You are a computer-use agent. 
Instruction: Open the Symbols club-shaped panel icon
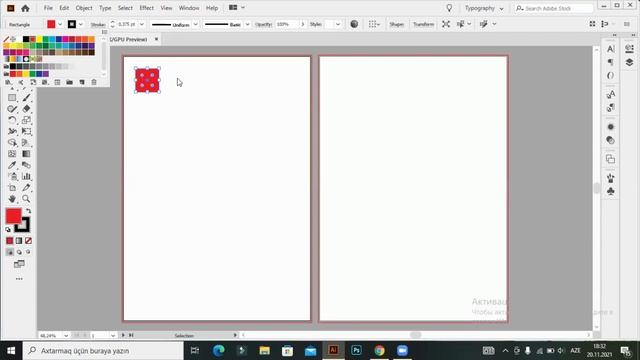611,191
